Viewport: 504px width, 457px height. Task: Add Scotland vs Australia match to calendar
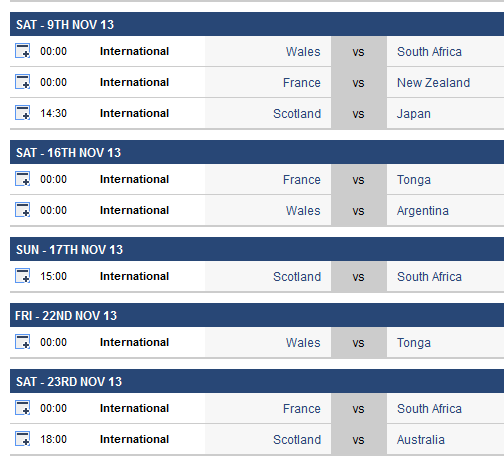[x=23, y=439]
